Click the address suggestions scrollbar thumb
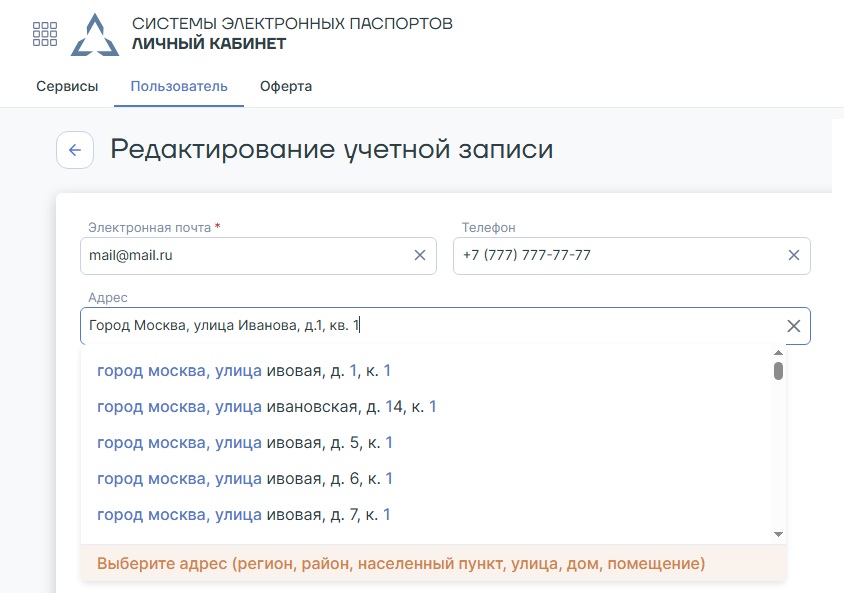 [x=778, y=371]
